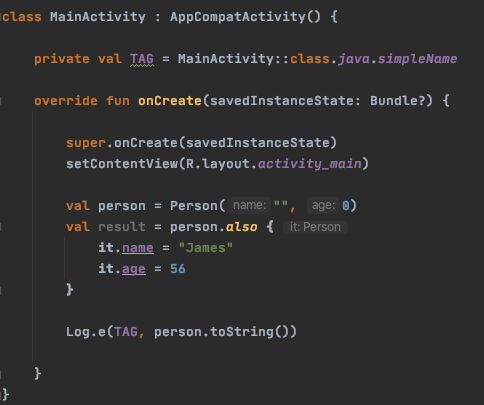Click 'it' on the "James" assignment line
The image size is (484, 405).
106,248
